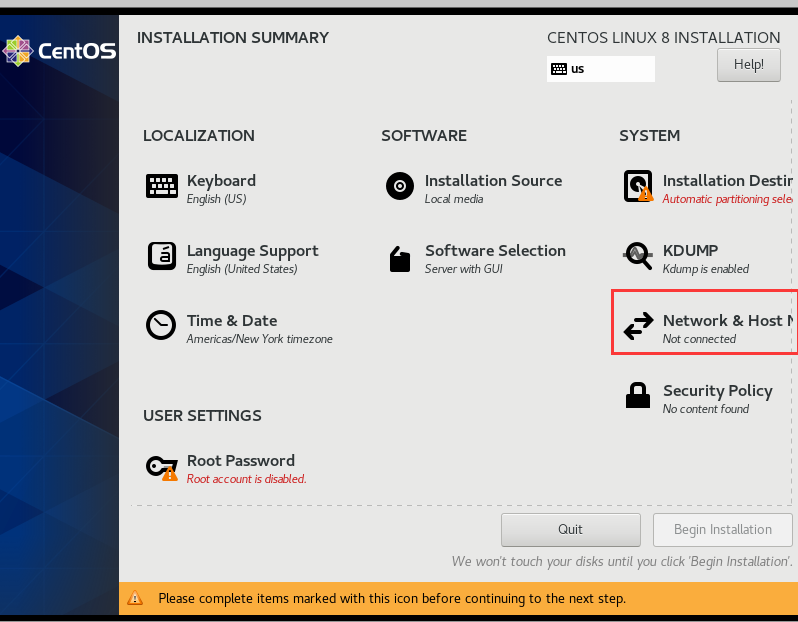The width and height of the screenshot is (798, 622).
Task: Click 'Kdump is enabled' text
Action: [705, 269]
